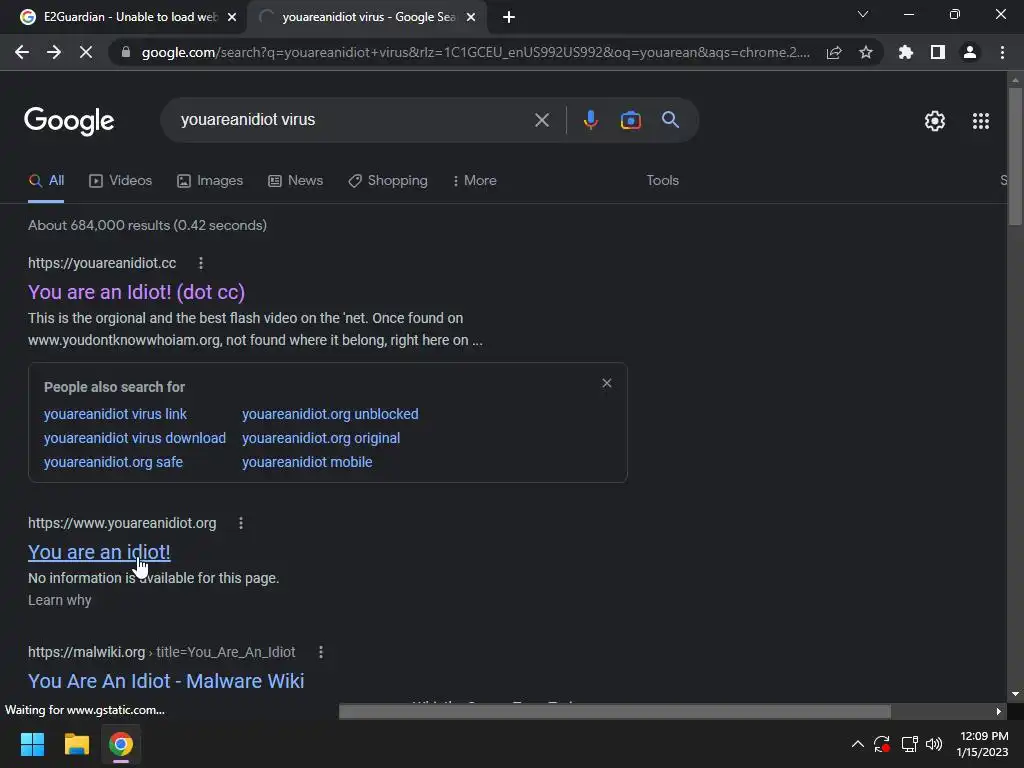Switch to News results
Image resolution: width=1024 pixels, height=768 pixels.
(295, 181)
